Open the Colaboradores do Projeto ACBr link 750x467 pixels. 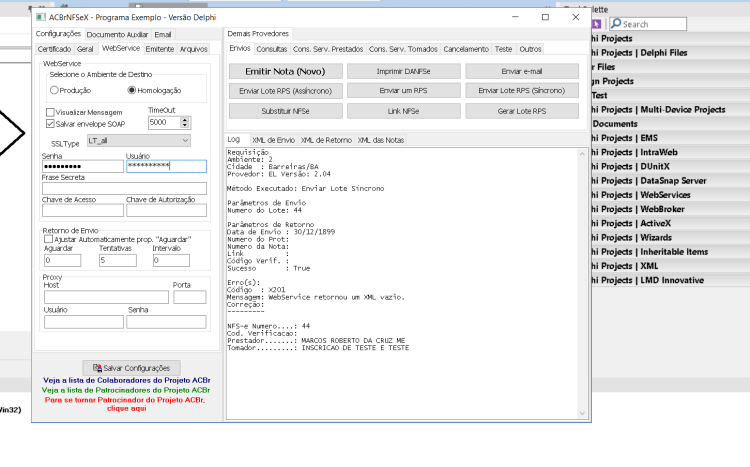[127, 380]
